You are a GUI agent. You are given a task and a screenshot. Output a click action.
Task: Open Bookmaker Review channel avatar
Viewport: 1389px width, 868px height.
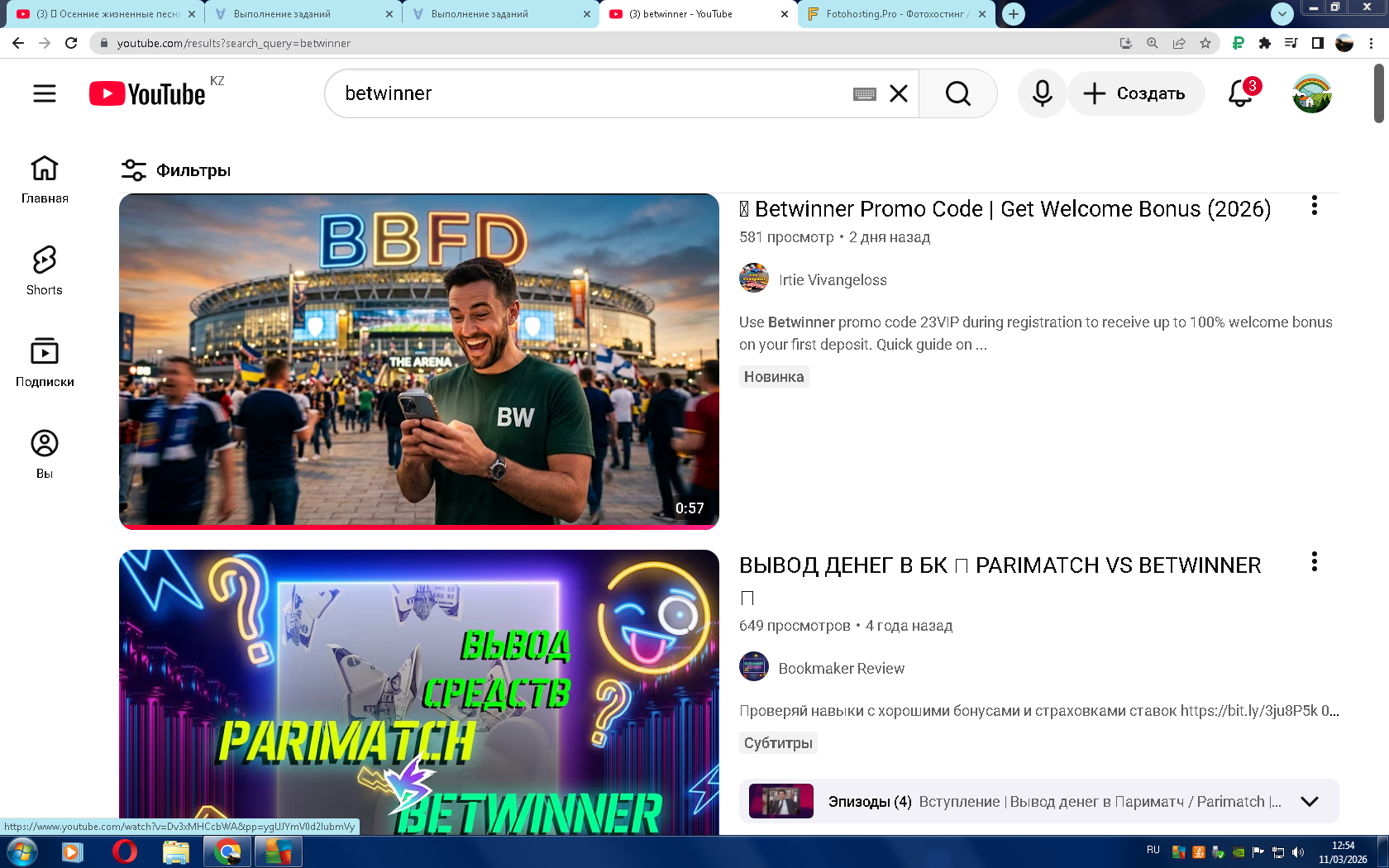click(x=754, y=667)
